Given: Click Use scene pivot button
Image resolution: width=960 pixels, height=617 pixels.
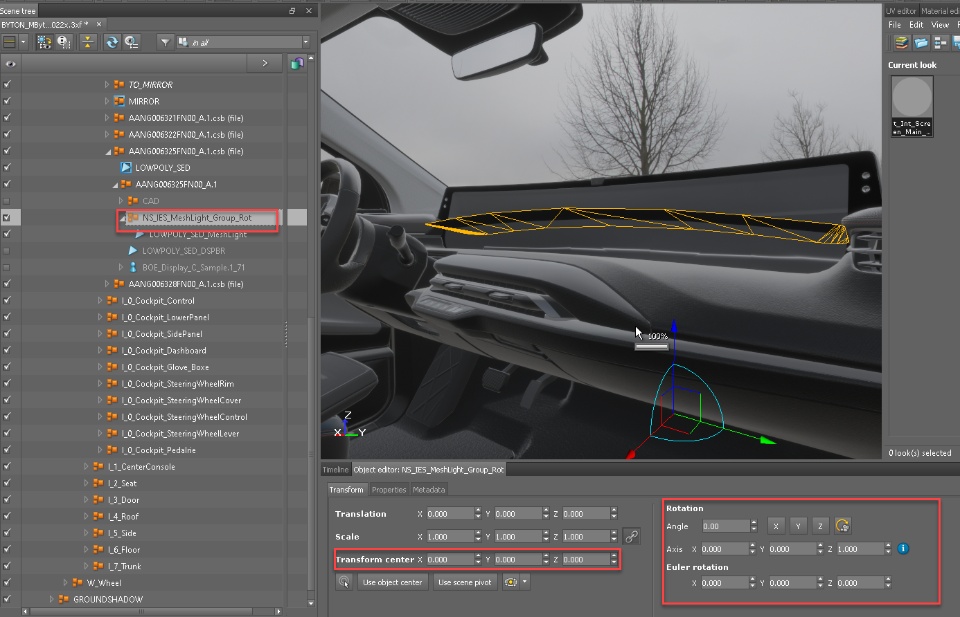Looking at the screenshot, I should (x=465, y=582).
